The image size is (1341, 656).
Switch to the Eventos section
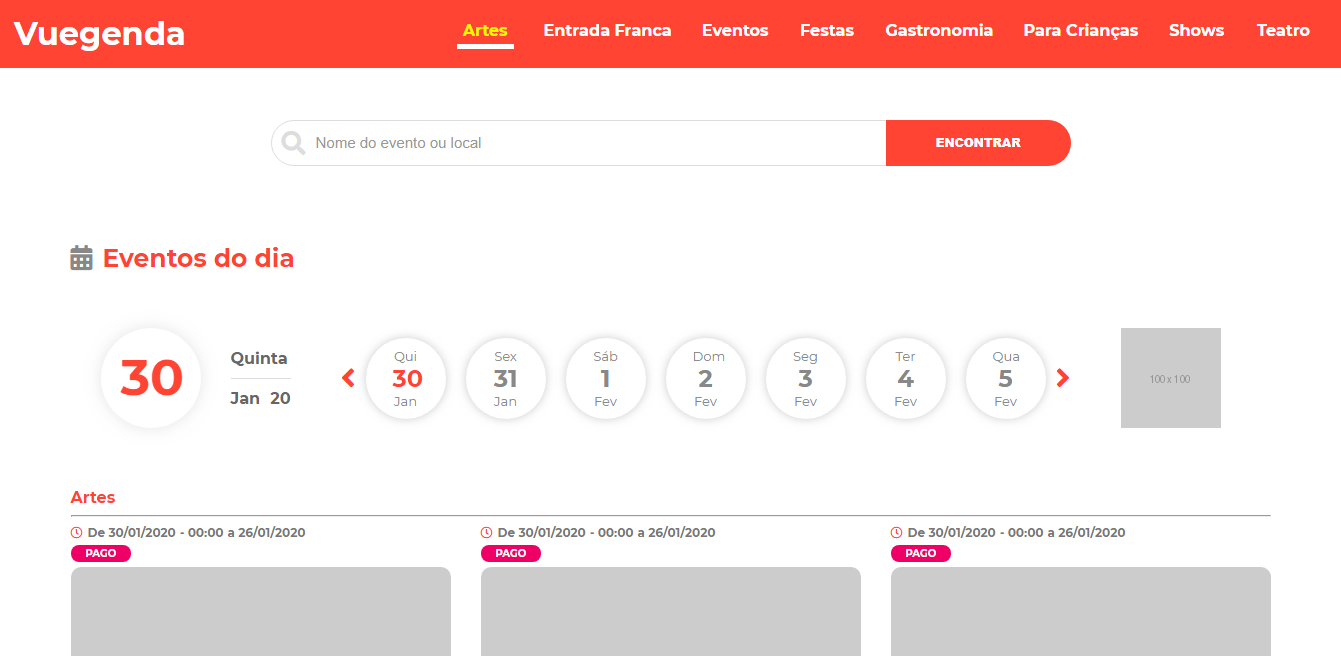(735, 30)
